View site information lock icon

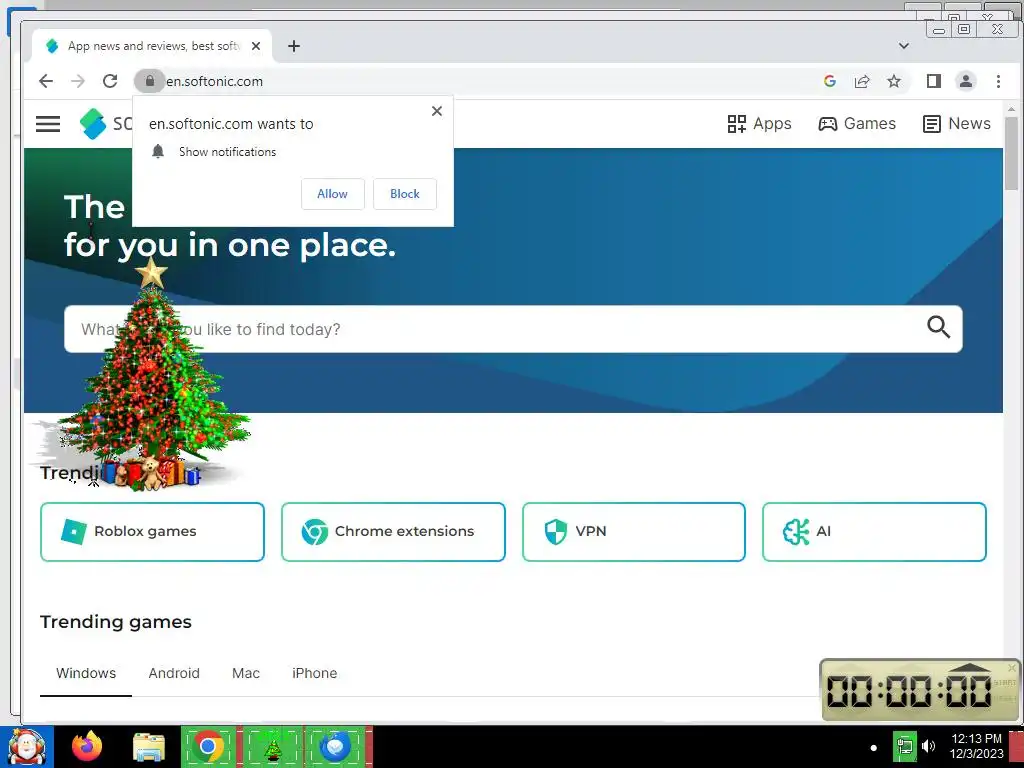click(x=150, y=81)
